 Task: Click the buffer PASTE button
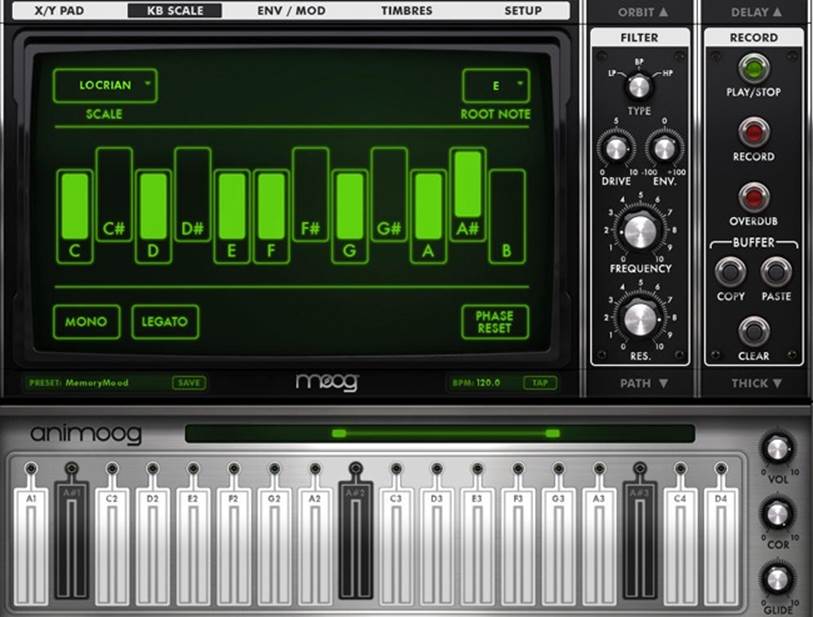776,271
